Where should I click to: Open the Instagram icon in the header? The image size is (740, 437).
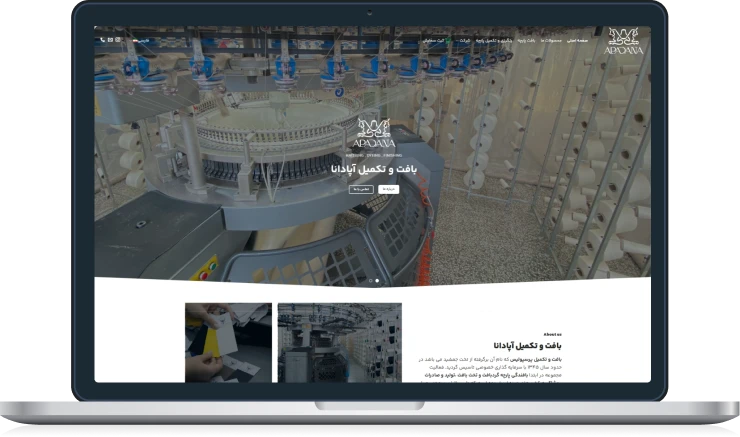(118, 40)
